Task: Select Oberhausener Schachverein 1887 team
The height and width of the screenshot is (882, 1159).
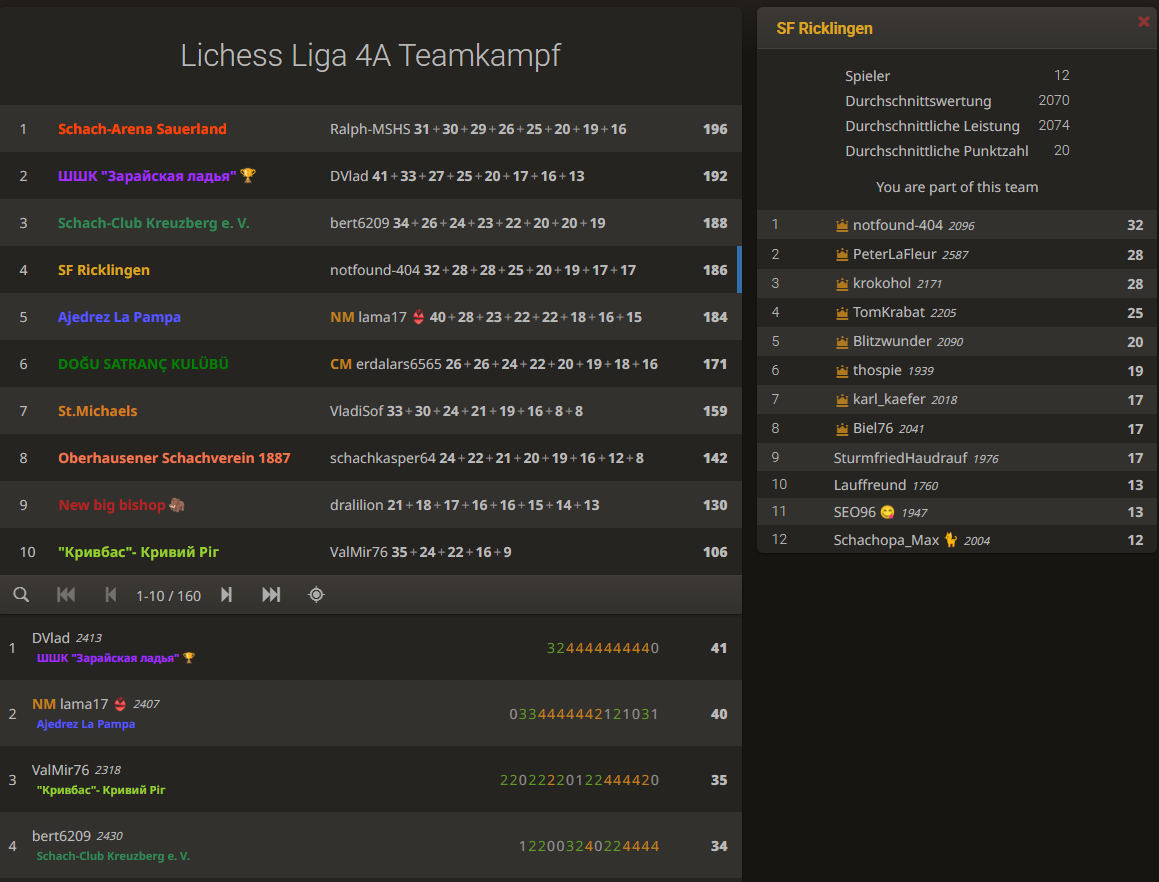Action: point(174,458)
